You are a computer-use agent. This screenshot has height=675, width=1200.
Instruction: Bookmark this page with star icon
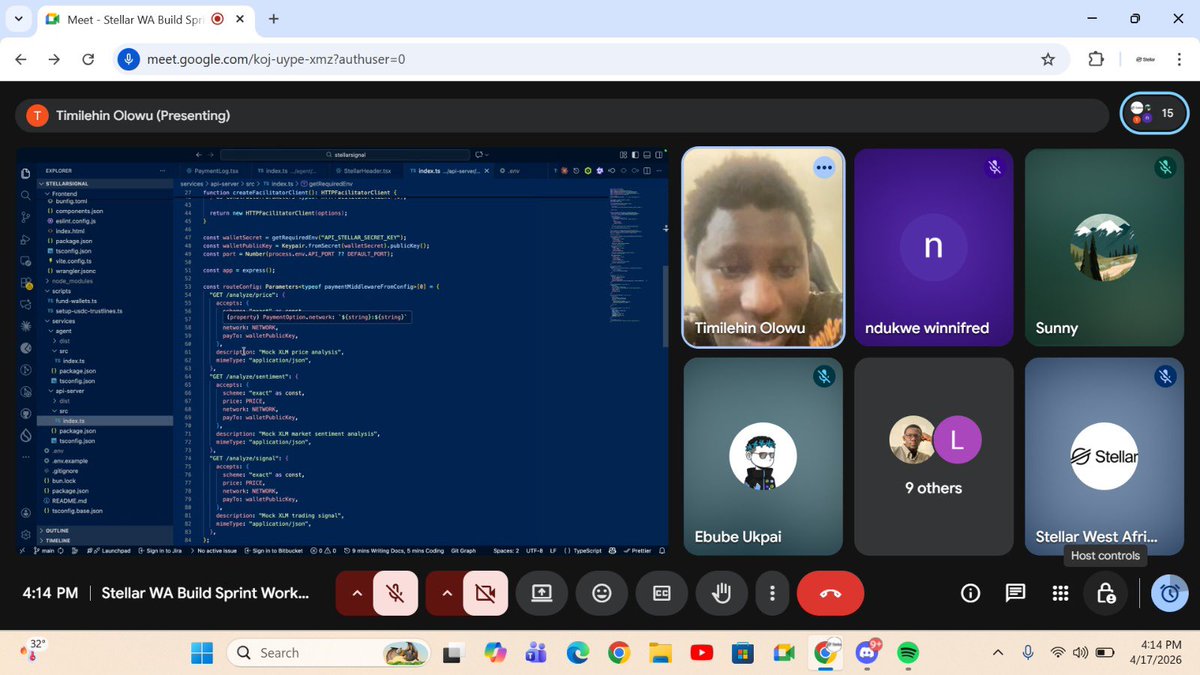click(1048, 59)
